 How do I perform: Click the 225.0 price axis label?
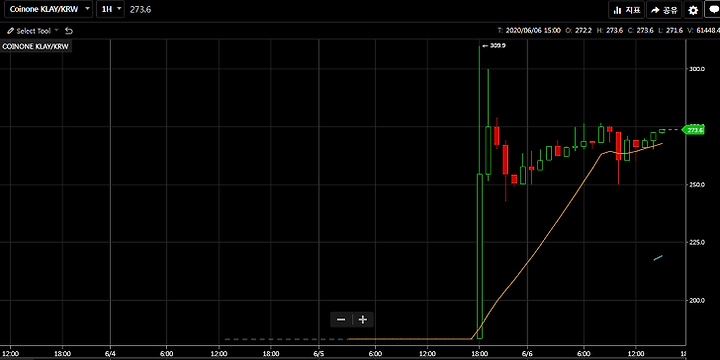click(x=697, y=242)
